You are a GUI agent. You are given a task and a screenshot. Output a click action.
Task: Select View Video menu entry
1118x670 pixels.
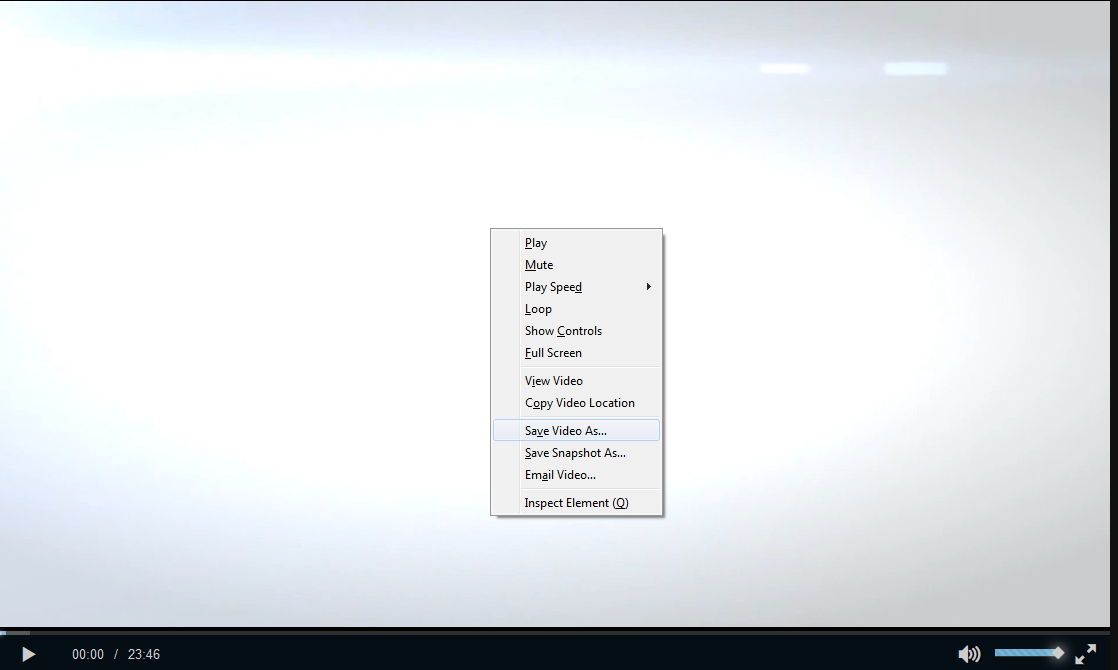[x=576, y=381]
